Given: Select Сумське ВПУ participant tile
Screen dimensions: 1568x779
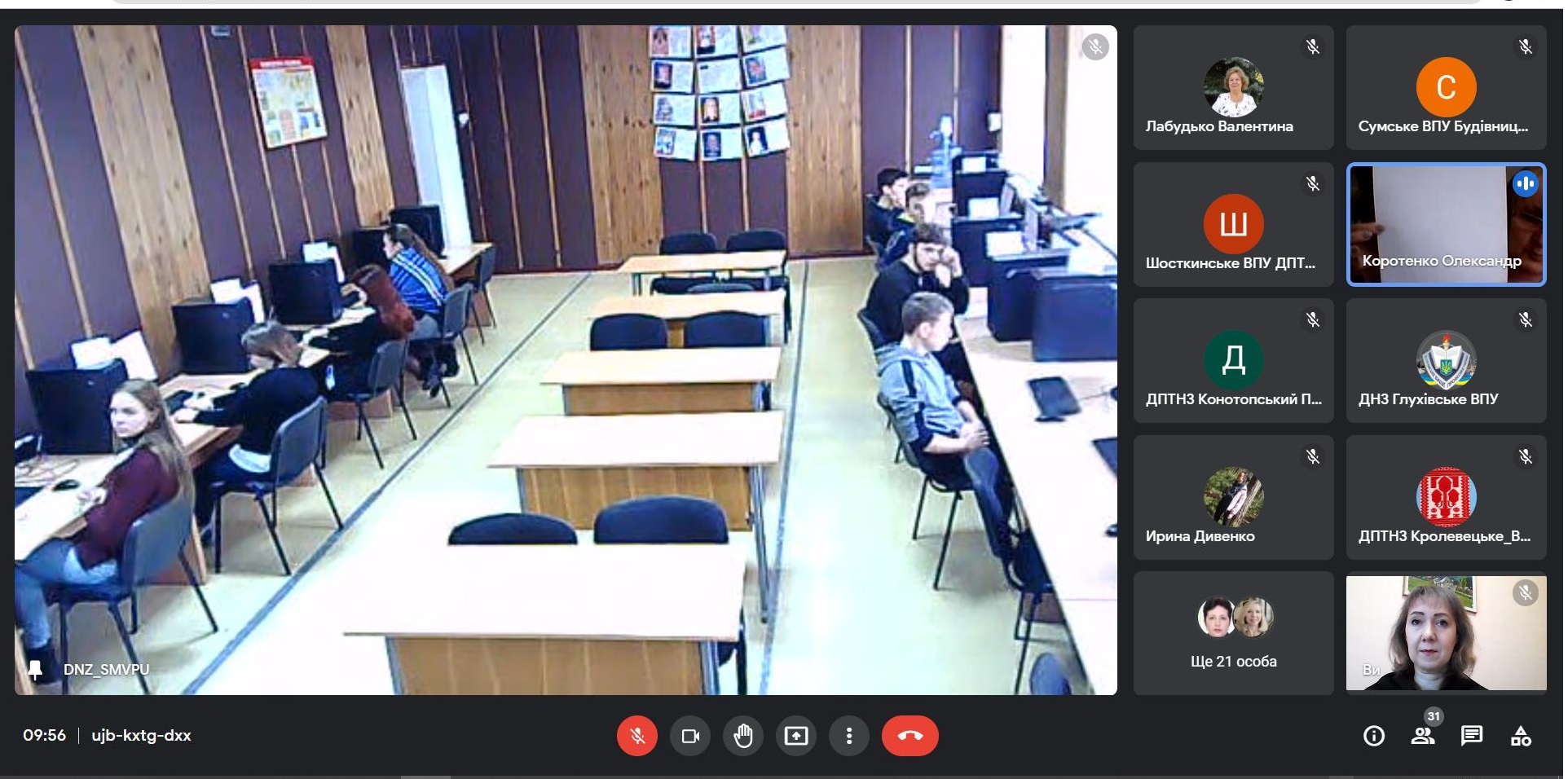Looking at the screenshot, I should click(x=1446, y=88).
